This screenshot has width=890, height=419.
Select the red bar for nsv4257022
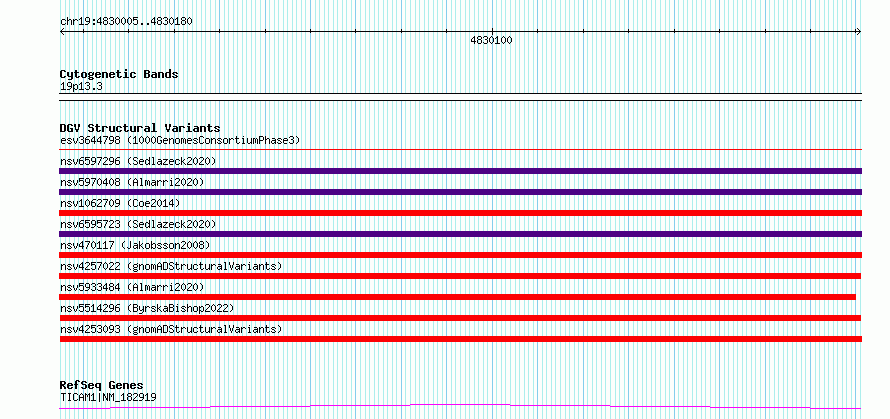pos(460,276)
